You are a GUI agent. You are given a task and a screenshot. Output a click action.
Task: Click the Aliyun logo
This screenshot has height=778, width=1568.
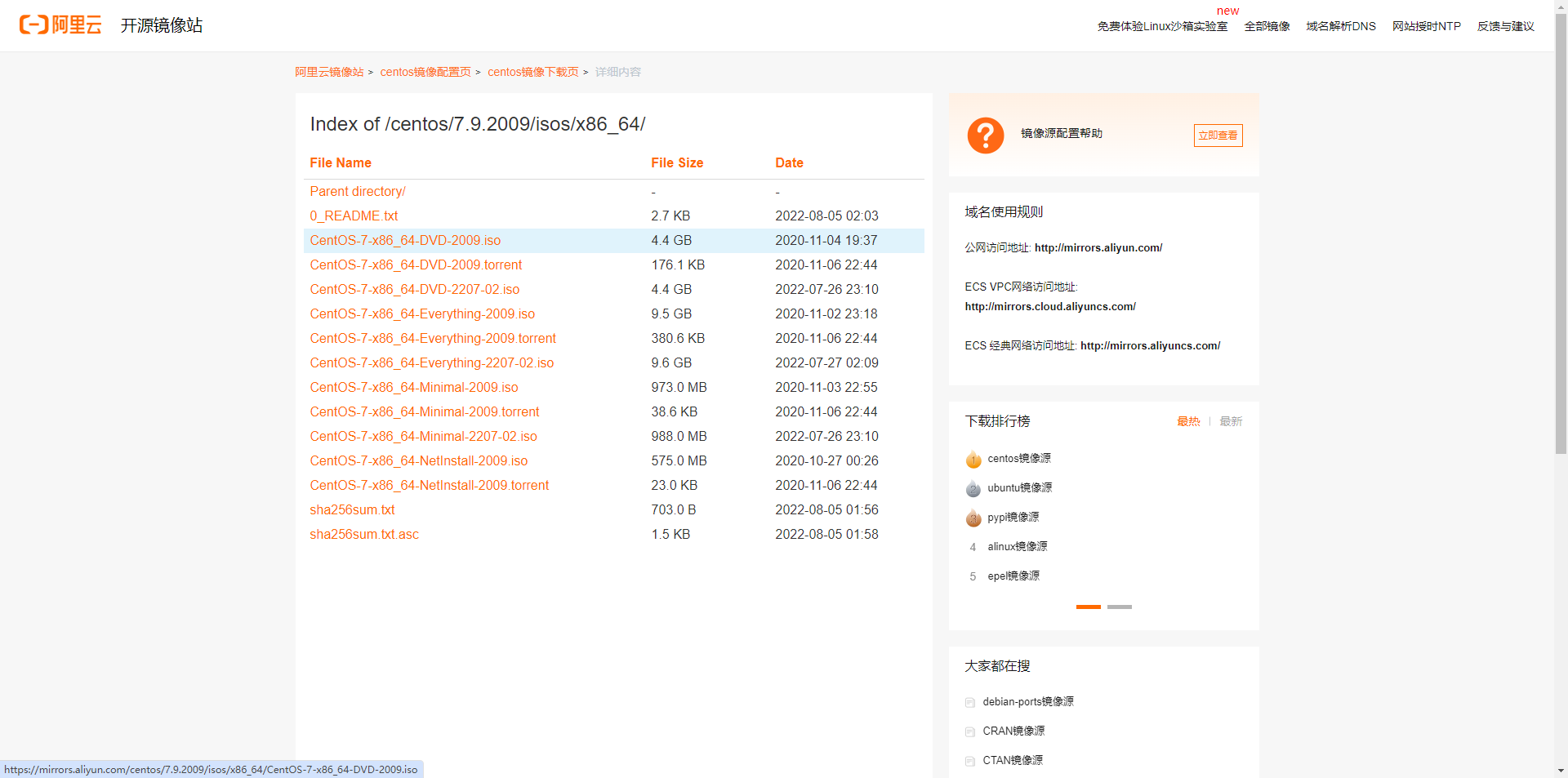click(60, 24)
